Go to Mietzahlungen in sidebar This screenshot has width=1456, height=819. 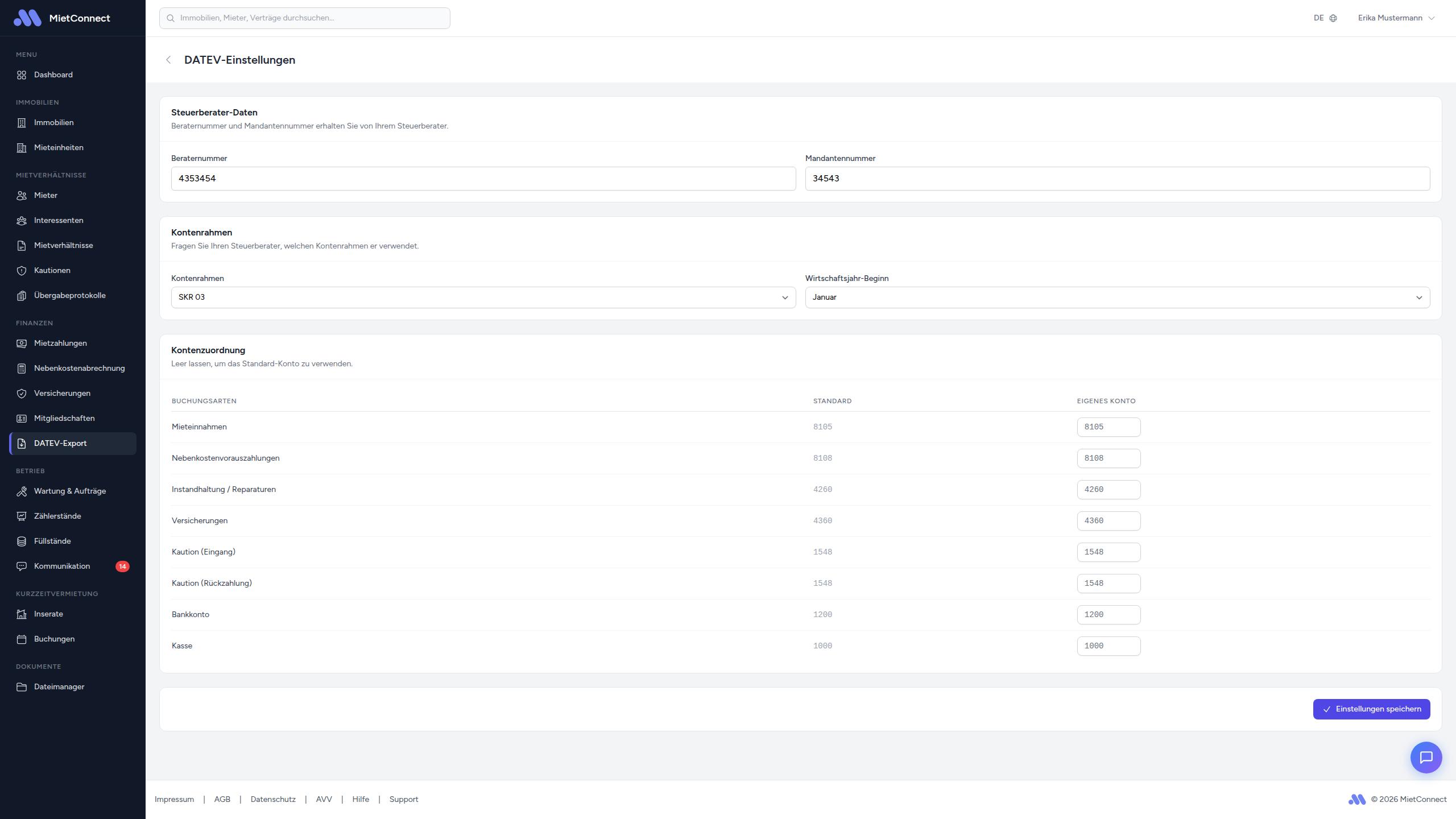pos(60,344)
